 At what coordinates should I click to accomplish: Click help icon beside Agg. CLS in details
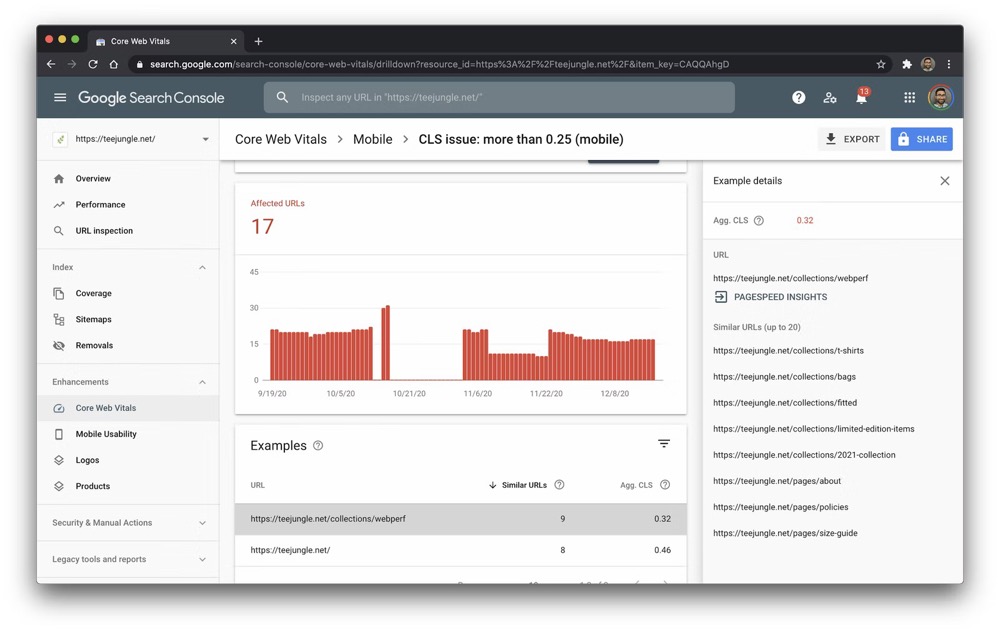(758, 221)
